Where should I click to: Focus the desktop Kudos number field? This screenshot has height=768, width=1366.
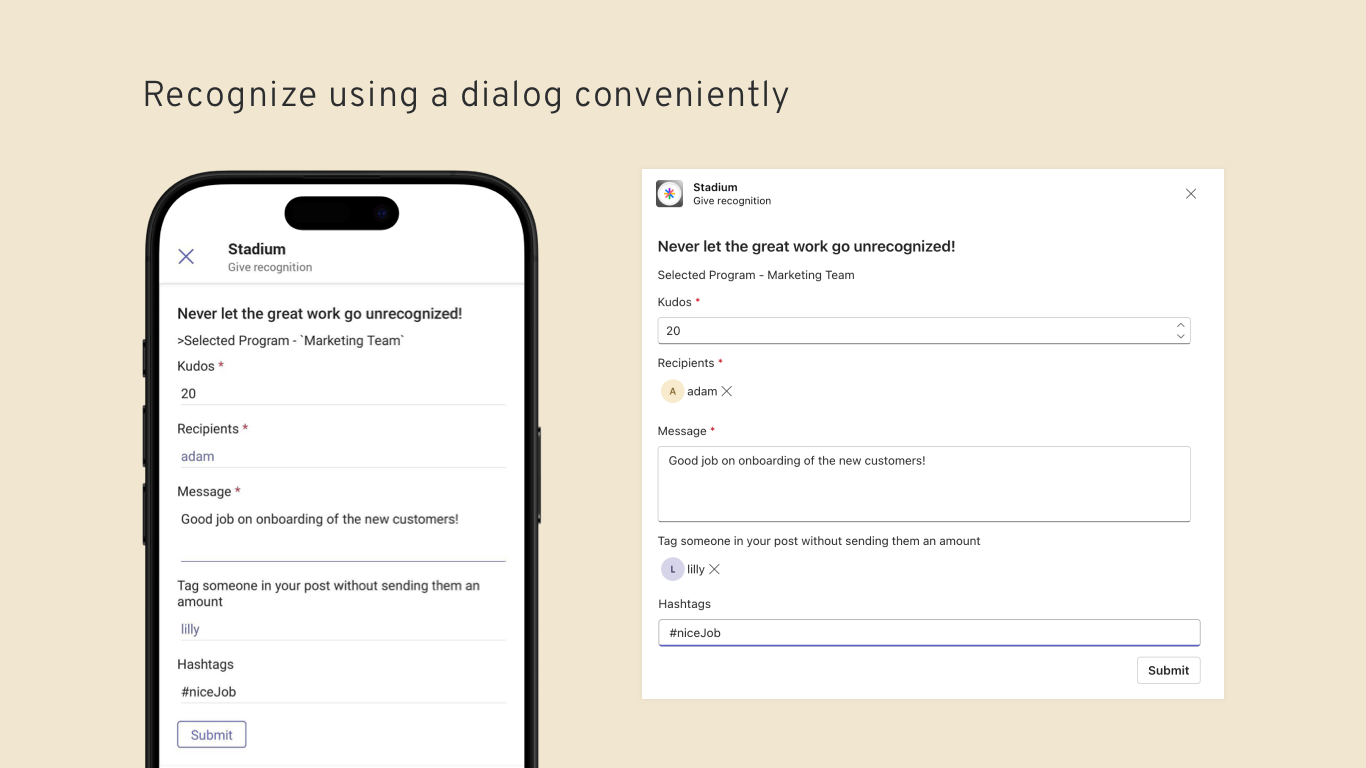coord(910,331)
